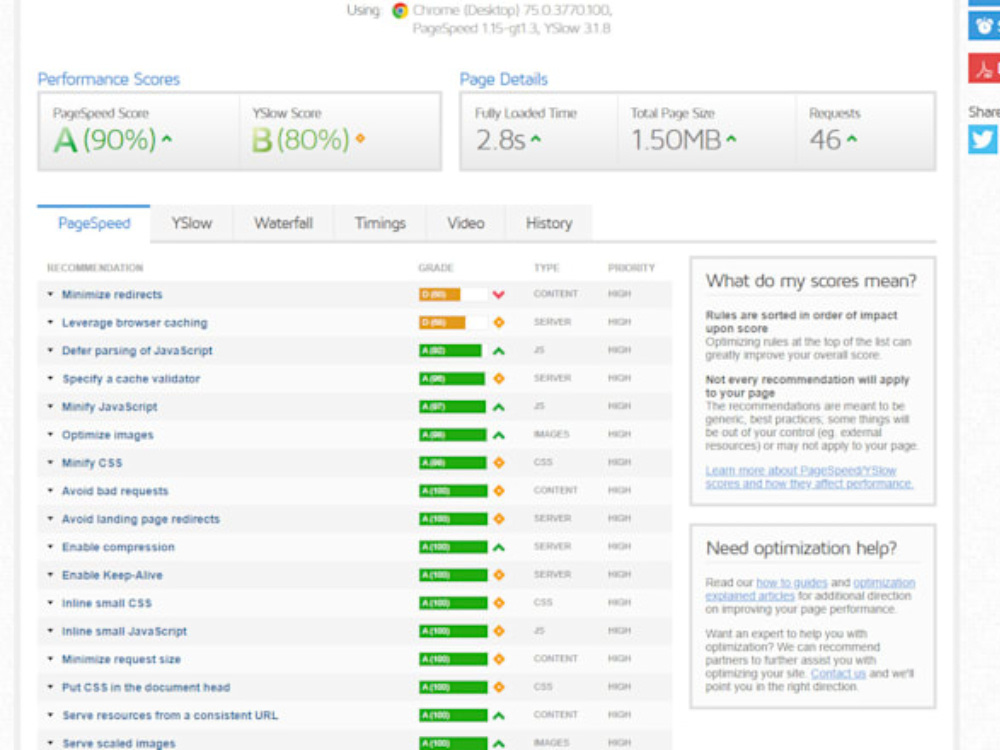Viewport: 1000px width, 750px height.
Task: Click the Minimize request size link
Action: [121, 659]
